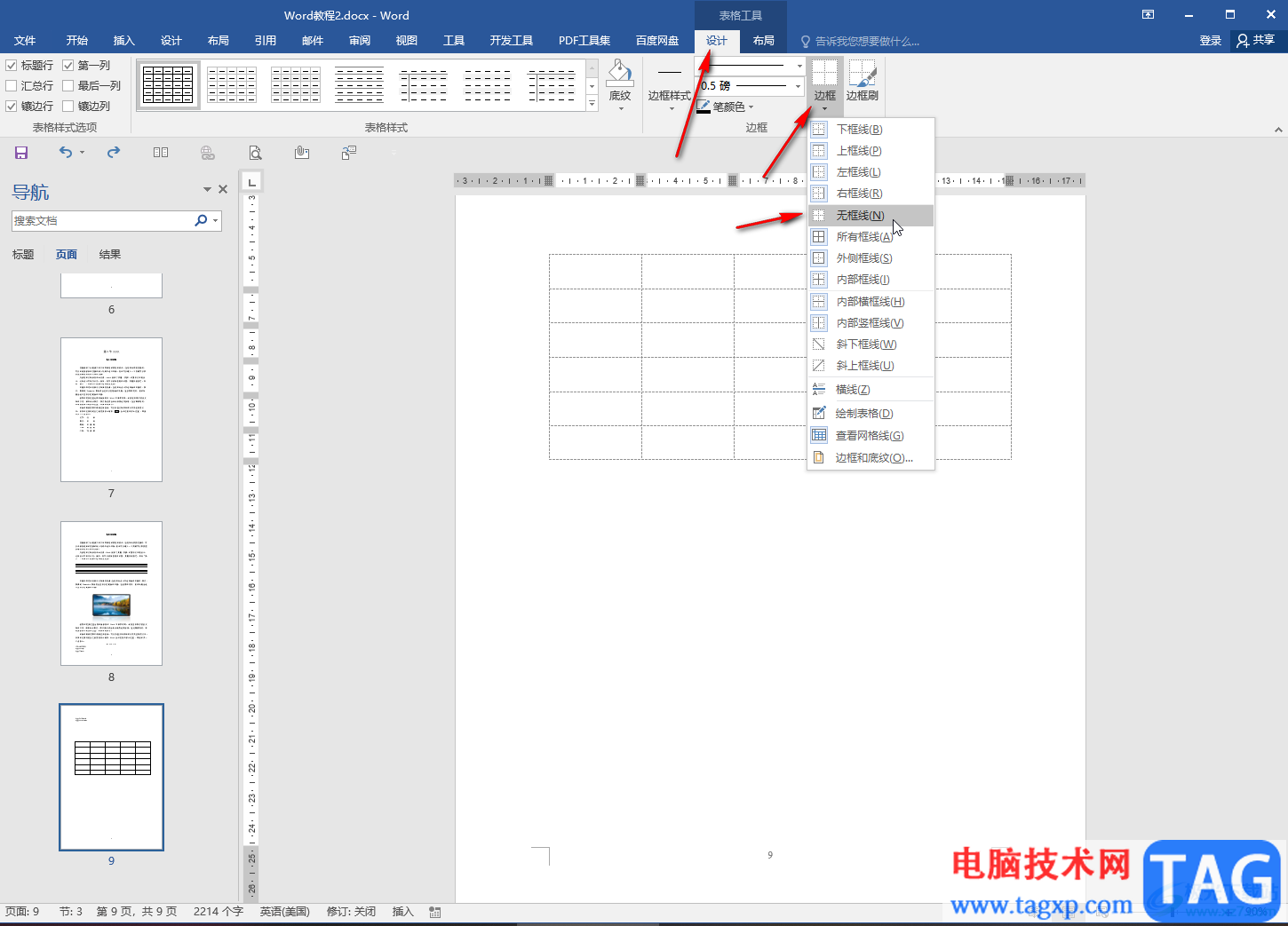
Task: Open the Developer (开发工具) tab
Action: point(512,41)
